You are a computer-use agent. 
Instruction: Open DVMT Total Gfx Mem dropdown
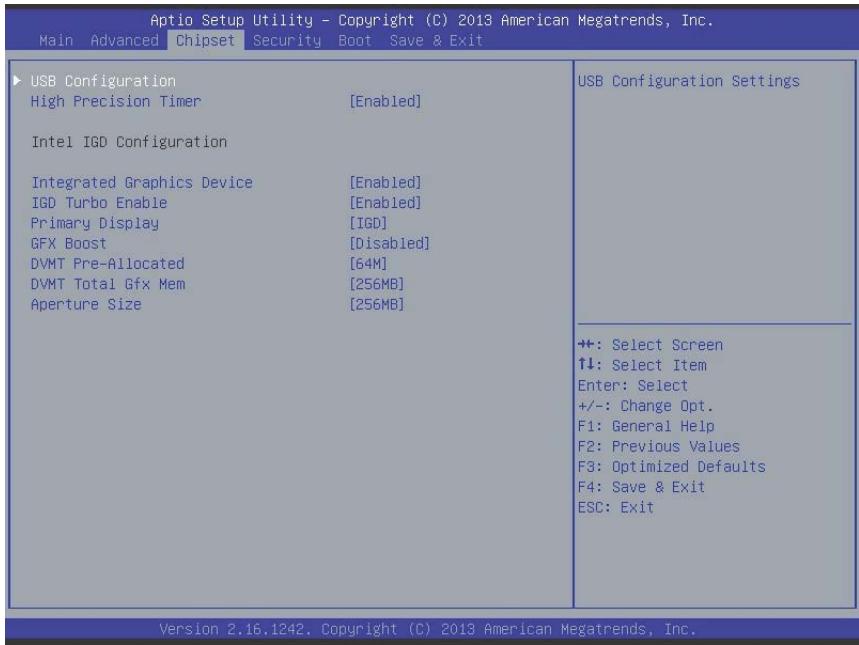coord(376,284)
